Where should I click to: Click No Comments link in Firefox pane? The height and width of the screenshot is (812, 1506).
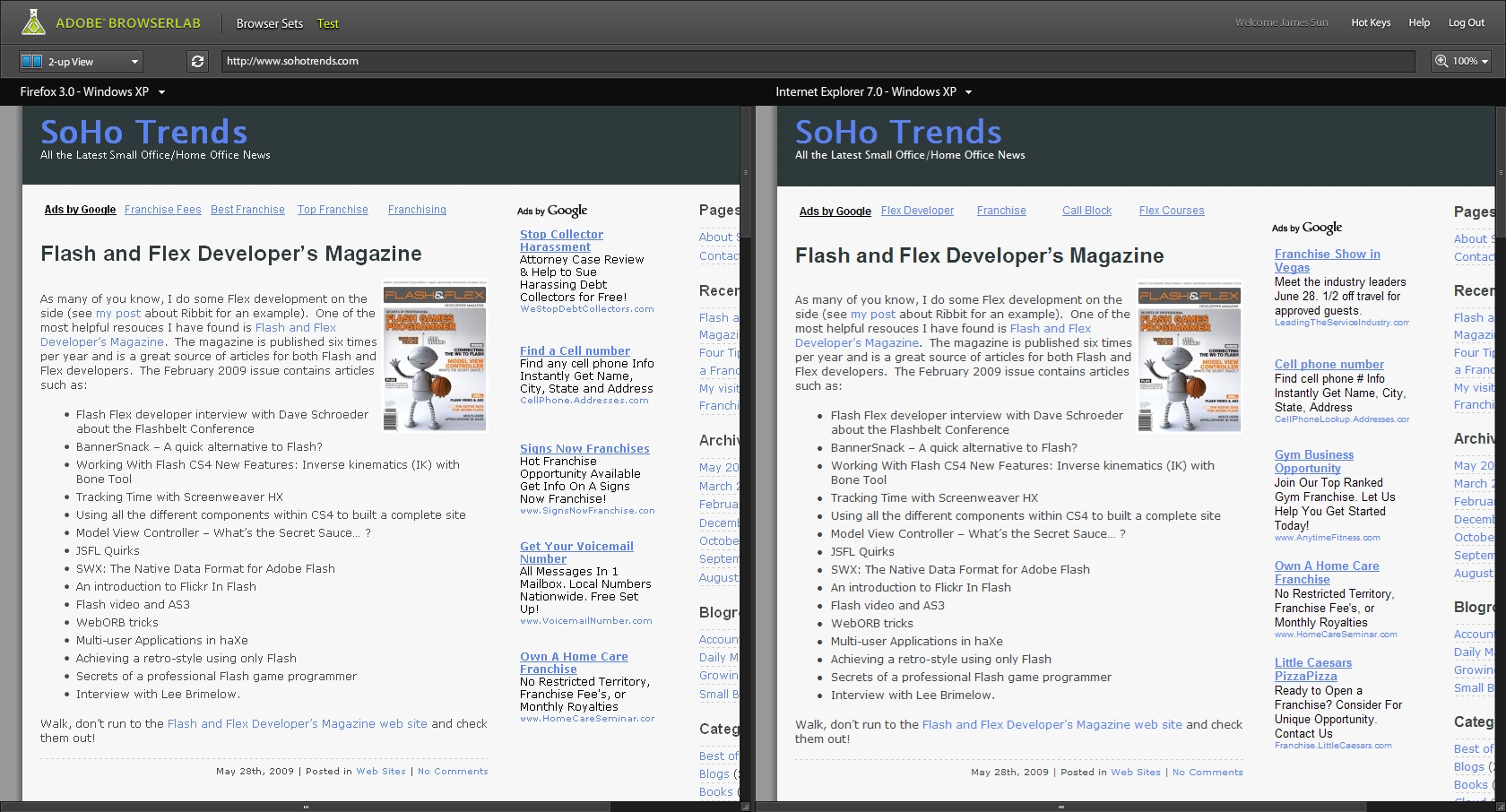coord(453,771)
